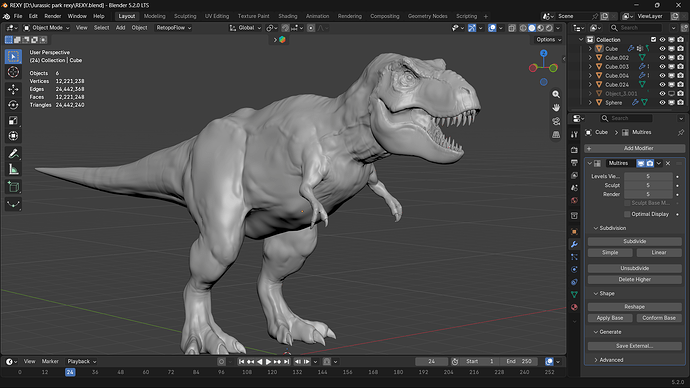
Task: Toggle visibility eye of Cube.024
Action: point(662,84)
